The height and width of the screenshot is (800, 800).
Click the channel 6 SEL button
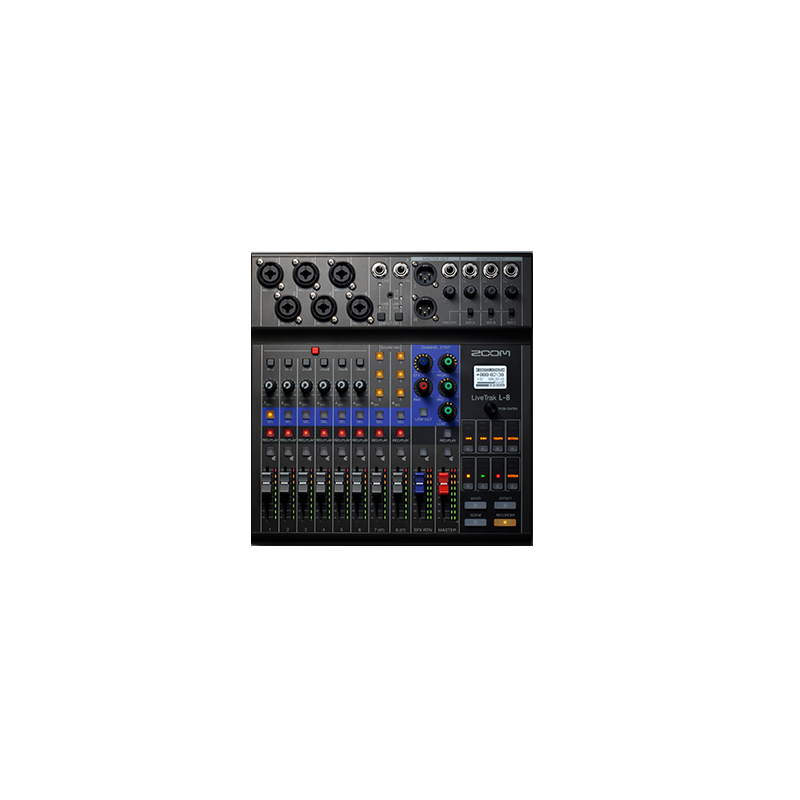[360, 415]
